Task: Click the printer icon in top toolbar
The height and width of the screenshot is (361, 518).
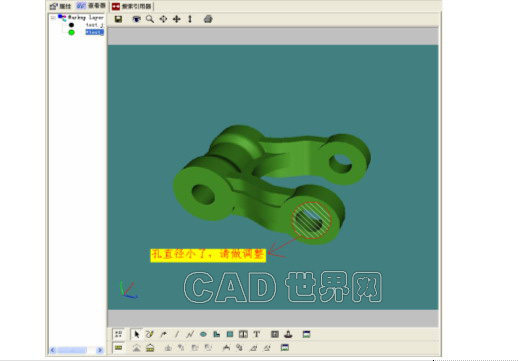Action: (208, 19)
